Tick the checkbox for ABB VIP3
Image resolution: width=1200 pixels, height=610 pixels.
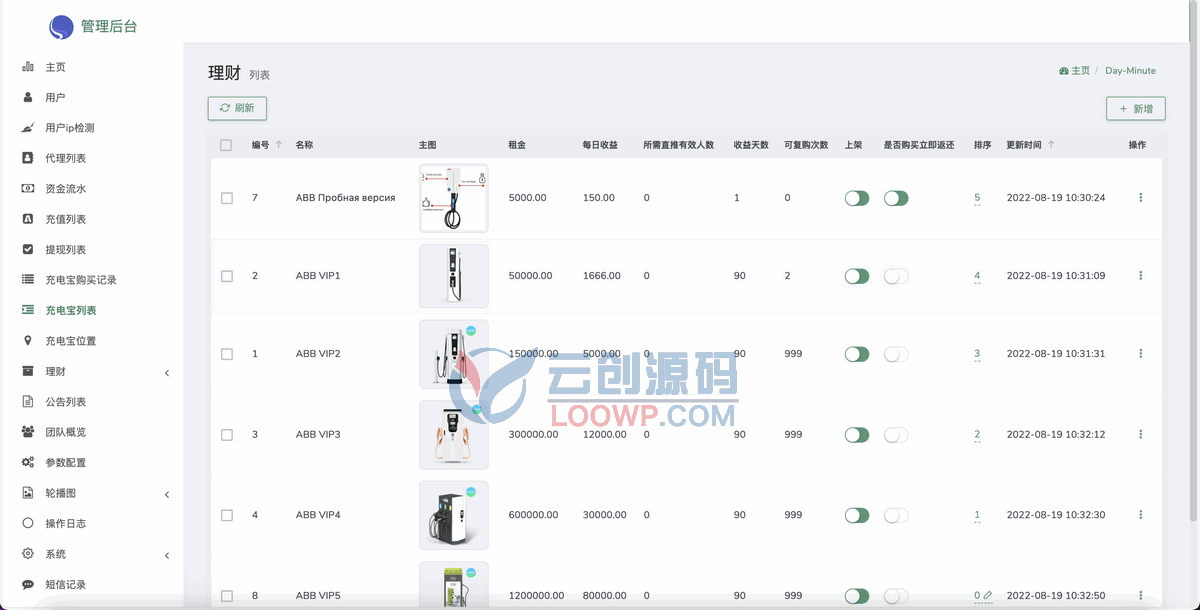(x=227, y=435)
